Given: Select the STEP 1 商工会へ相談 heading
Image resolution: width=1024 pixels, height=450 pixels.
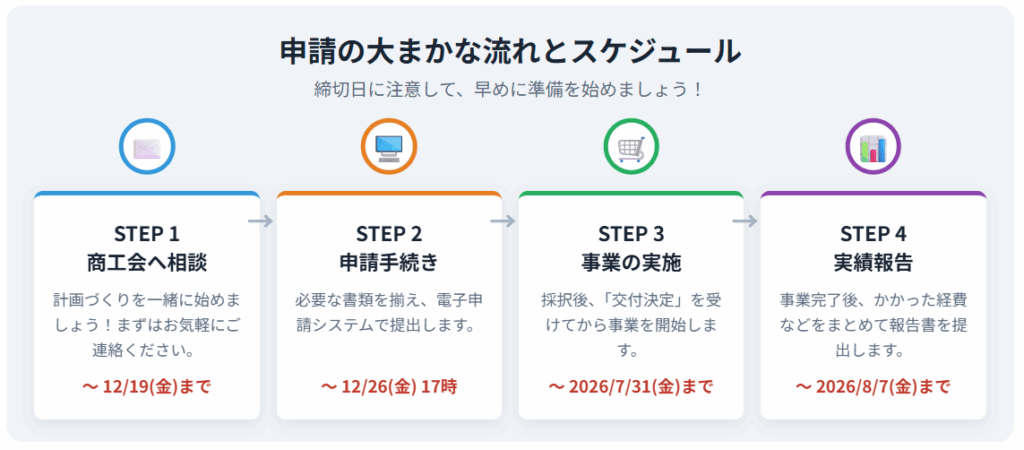Looking at the screenshot, I should pos(147,249).
